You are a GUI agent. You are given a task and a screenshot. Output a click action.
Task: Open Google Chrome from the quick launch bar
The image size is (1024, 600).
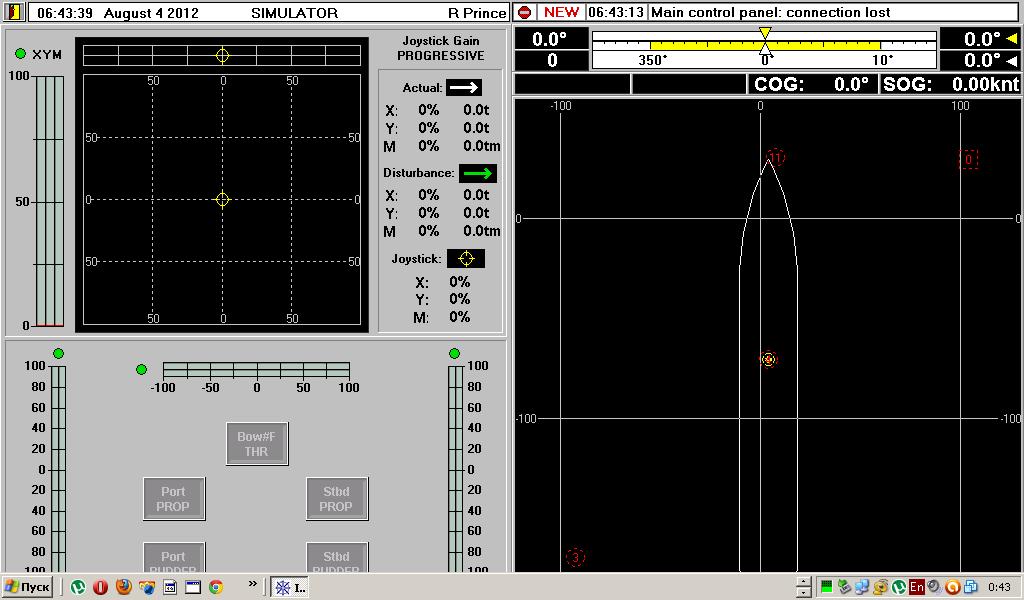215,587
